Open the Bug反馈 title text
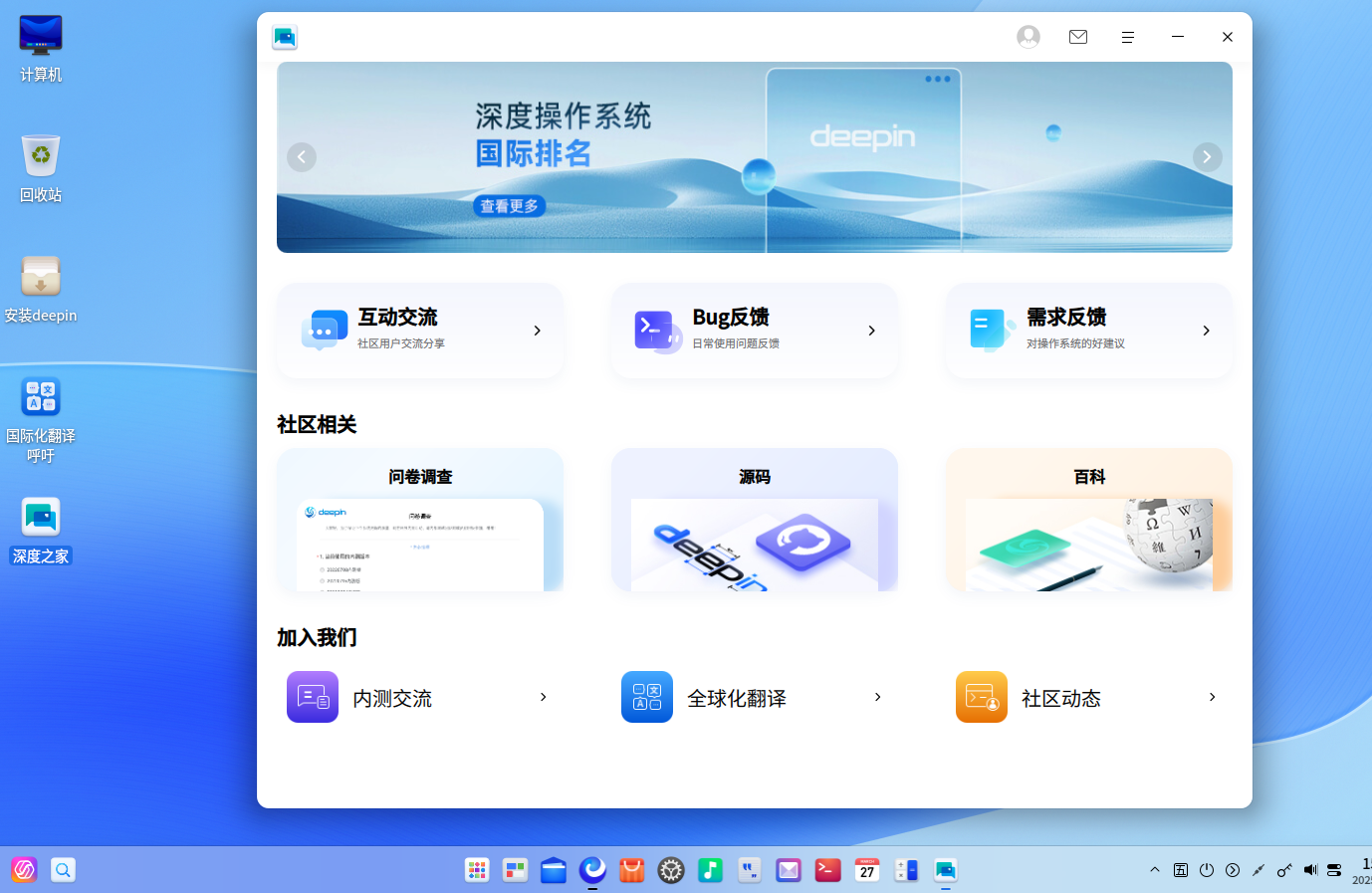Screen dimensions: 1372x893 click(731, 317)
